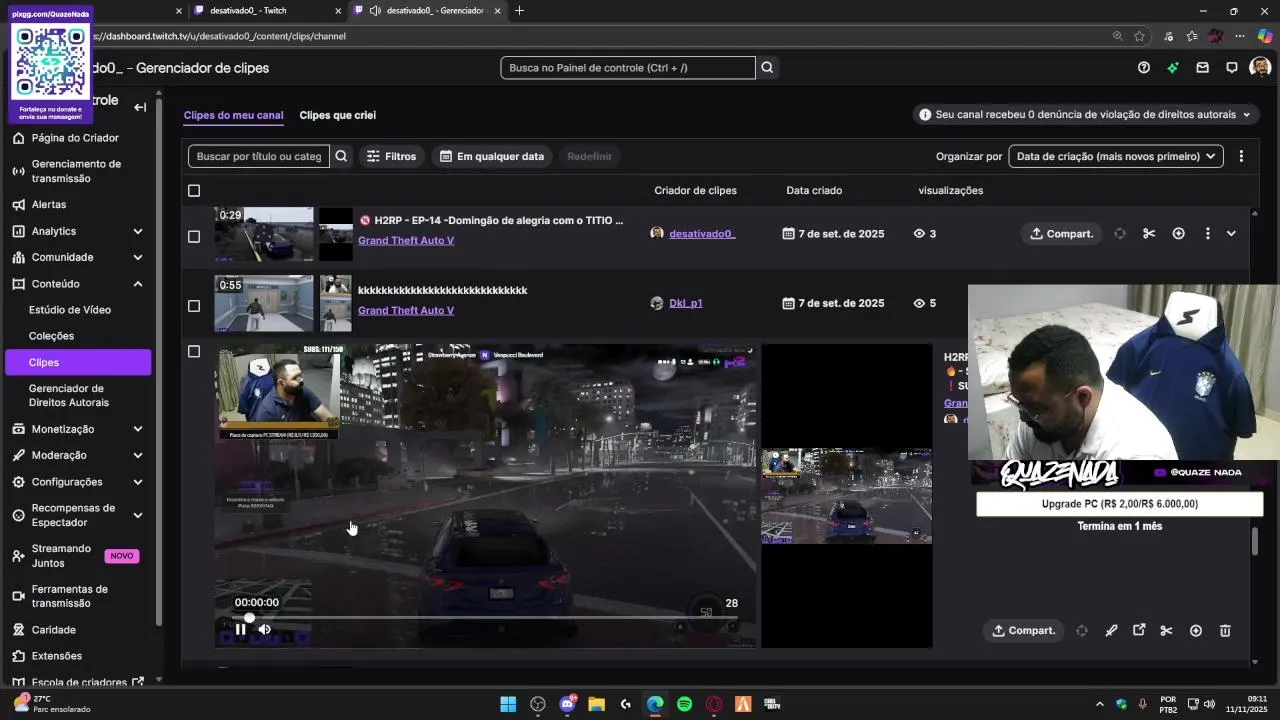The image size is (1280, 720).
Task: Open the Dkl_p1 creator link
Action: point(686,303)
